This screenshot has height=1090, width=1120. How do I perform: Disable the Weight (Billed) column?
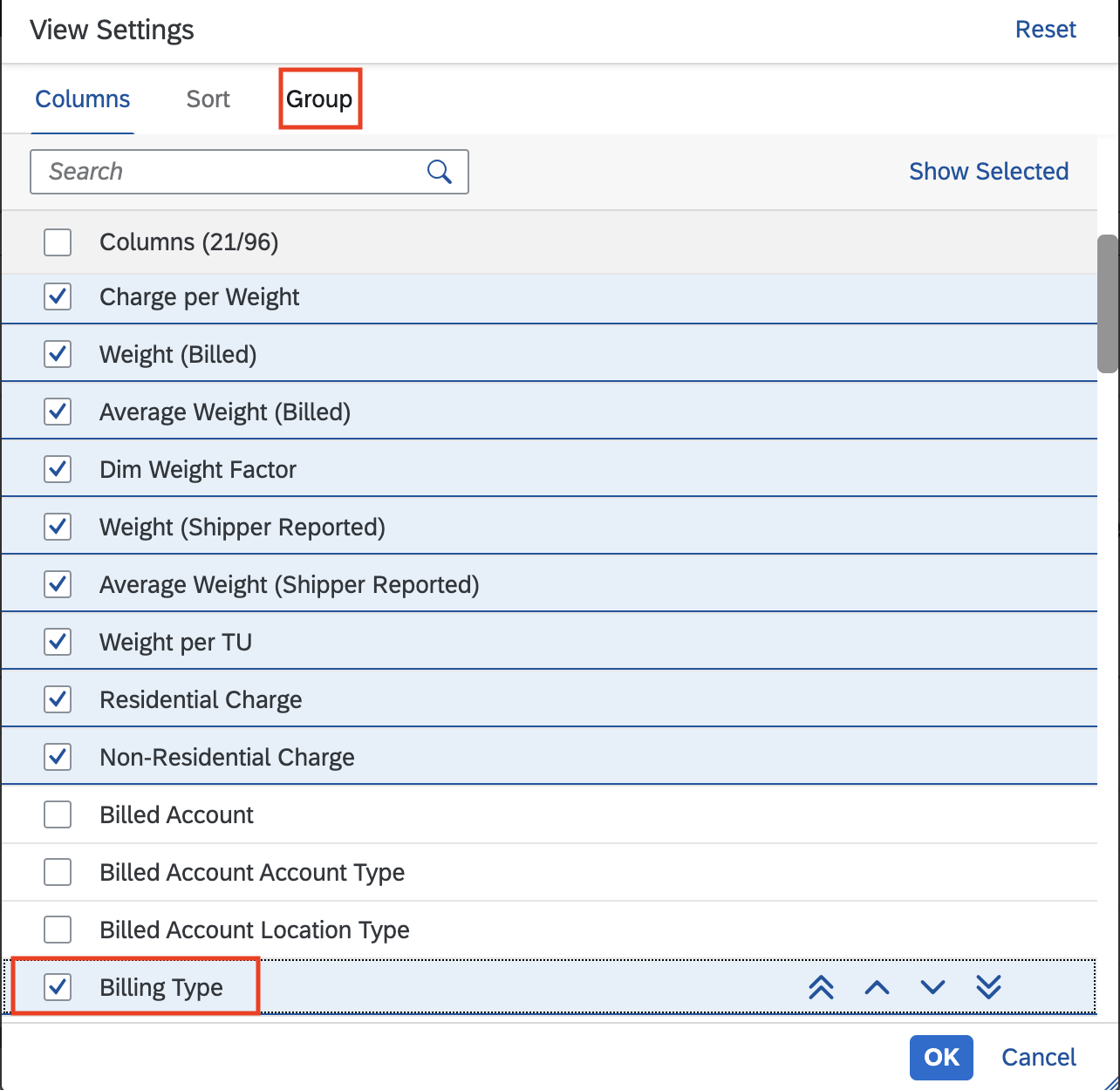pyautogui.click(x=58, y=354)
